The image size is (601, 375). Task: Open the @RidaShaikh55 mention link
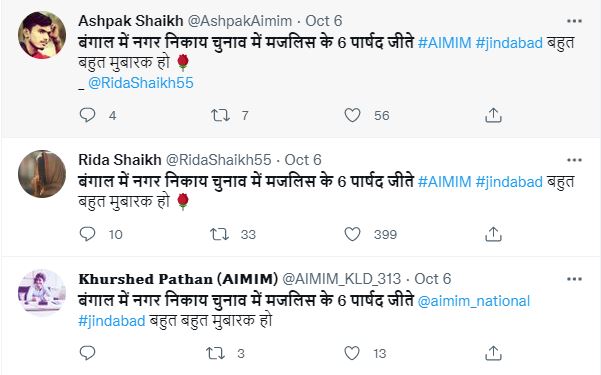(141, 83)
